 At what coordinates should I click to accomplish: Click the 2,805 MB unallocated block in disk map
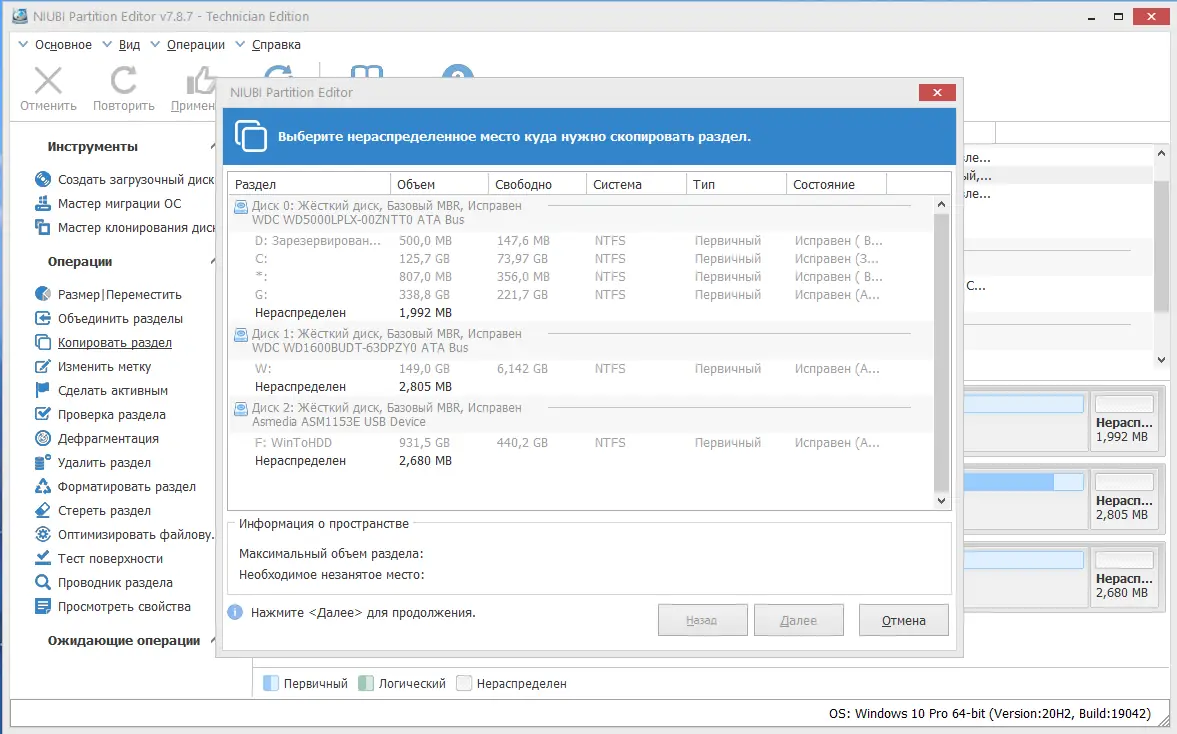[x=1124, y=498]
